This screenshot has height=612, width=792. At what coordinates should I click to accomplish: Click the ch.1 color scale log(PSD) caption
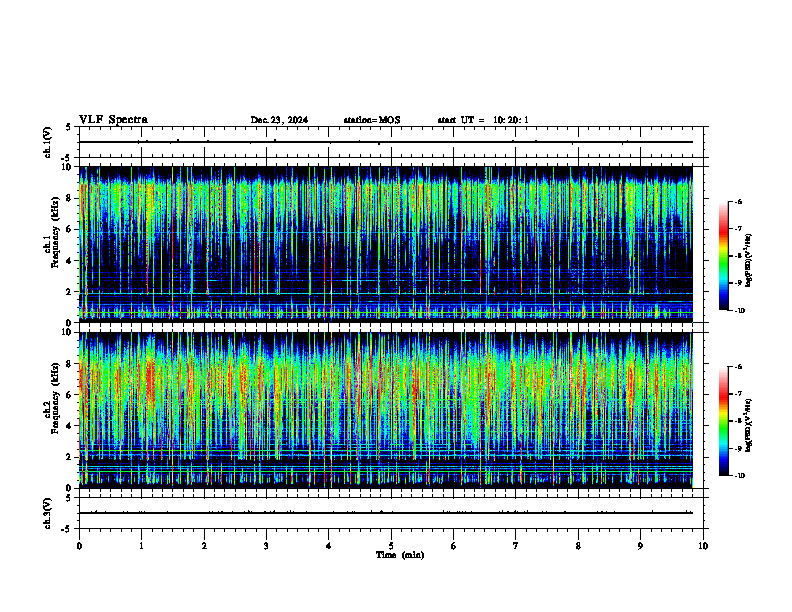click(x=750, y=260)
